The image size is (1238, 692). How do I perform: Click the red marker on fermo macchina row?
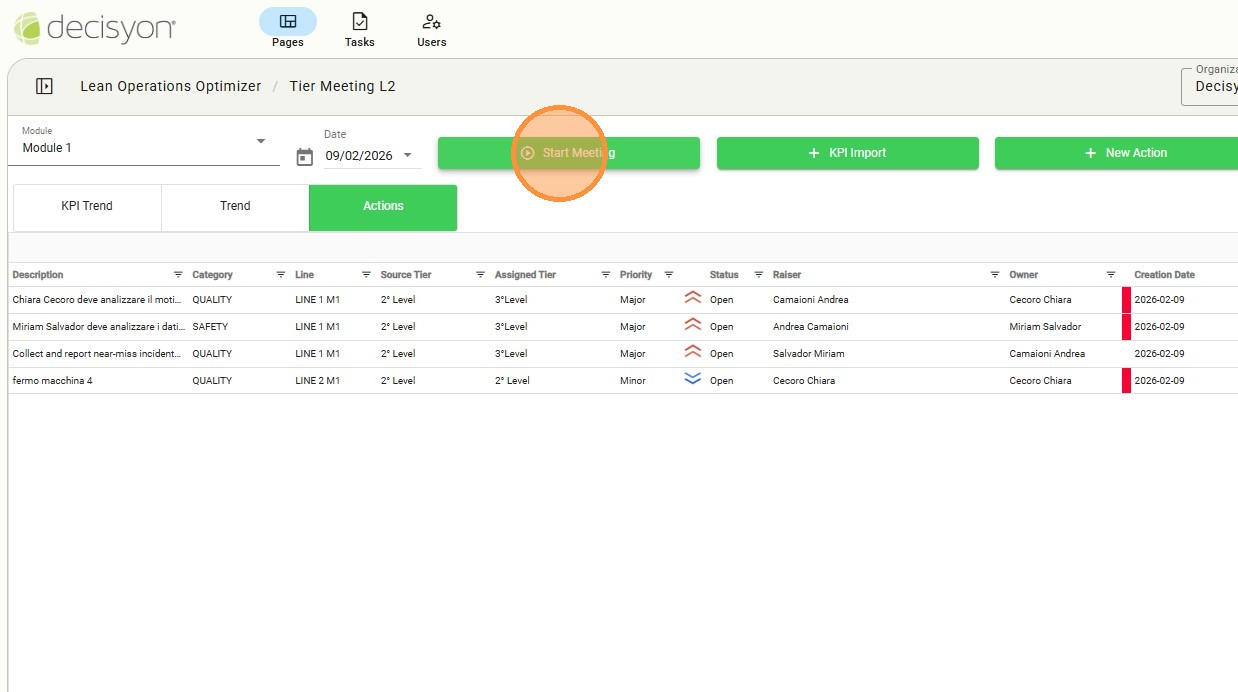(1126, 381)
